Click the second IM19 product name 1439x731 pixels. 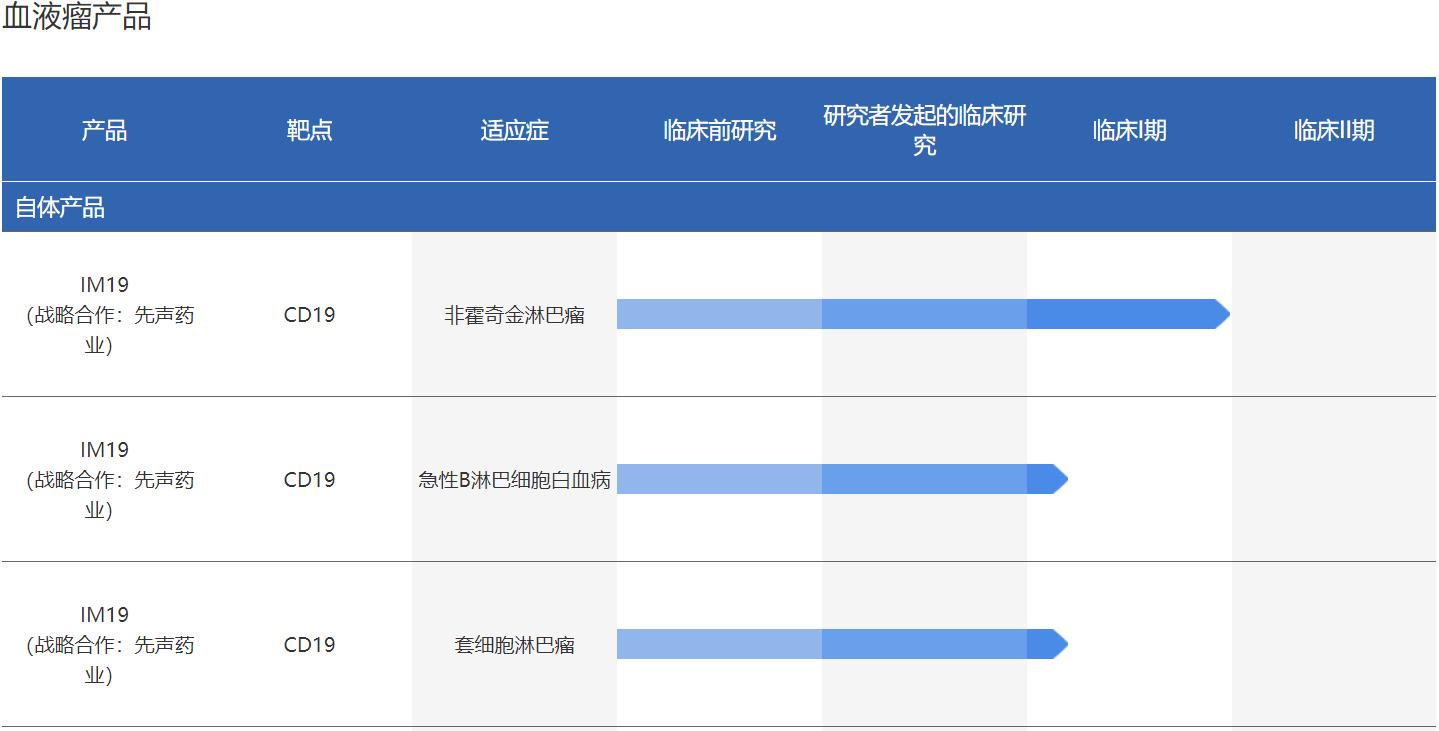(104, 448)
